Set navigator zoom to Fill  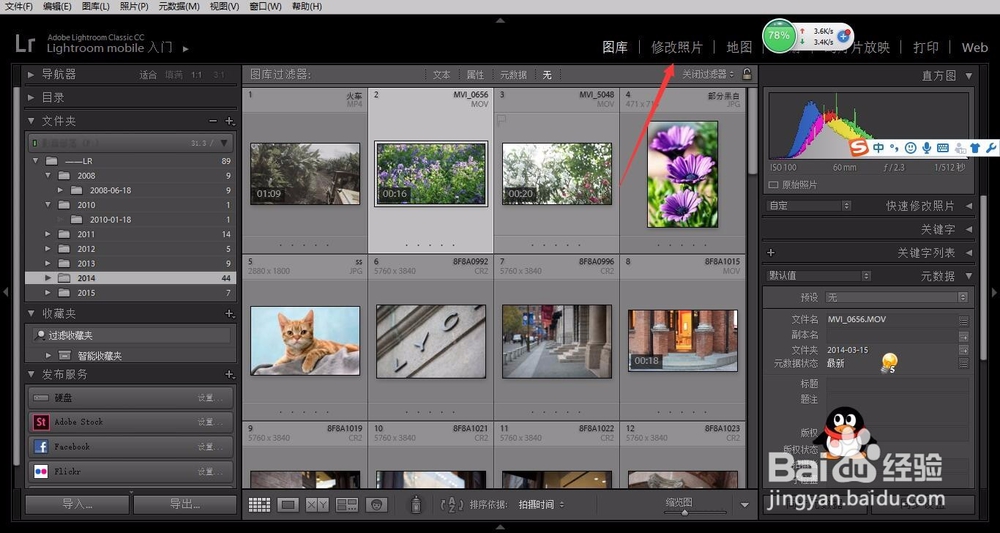point(173,75)
